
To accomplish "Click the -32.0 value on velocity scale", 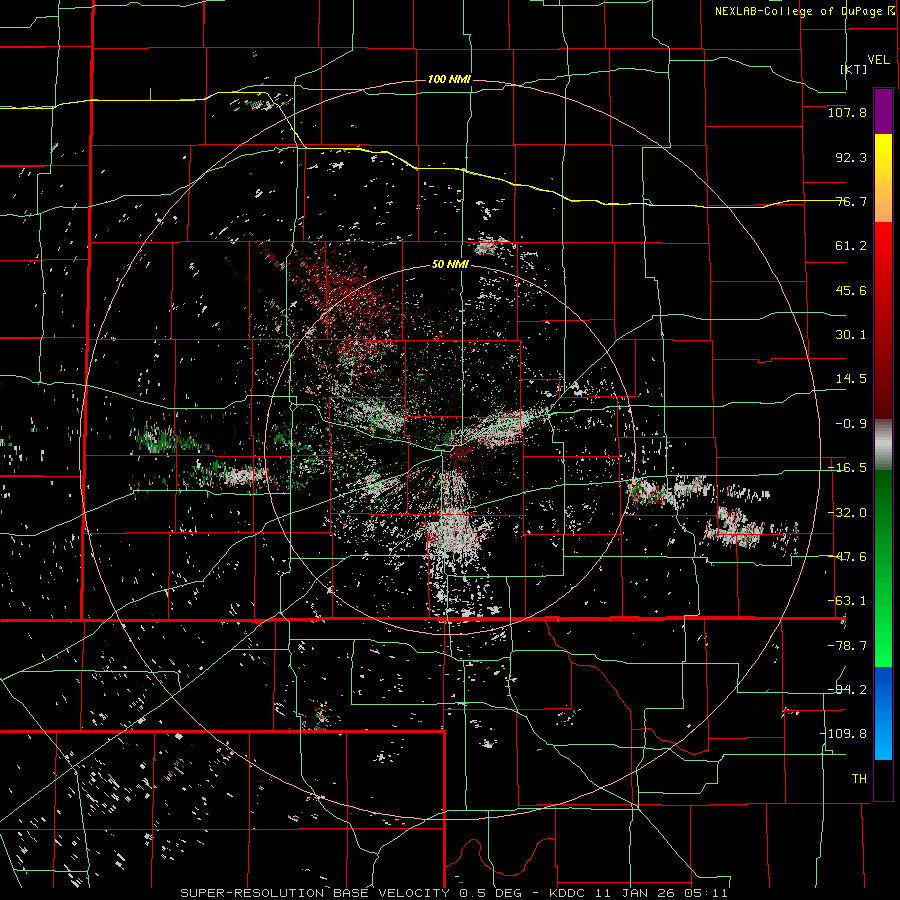I will [x=847, y=513].
